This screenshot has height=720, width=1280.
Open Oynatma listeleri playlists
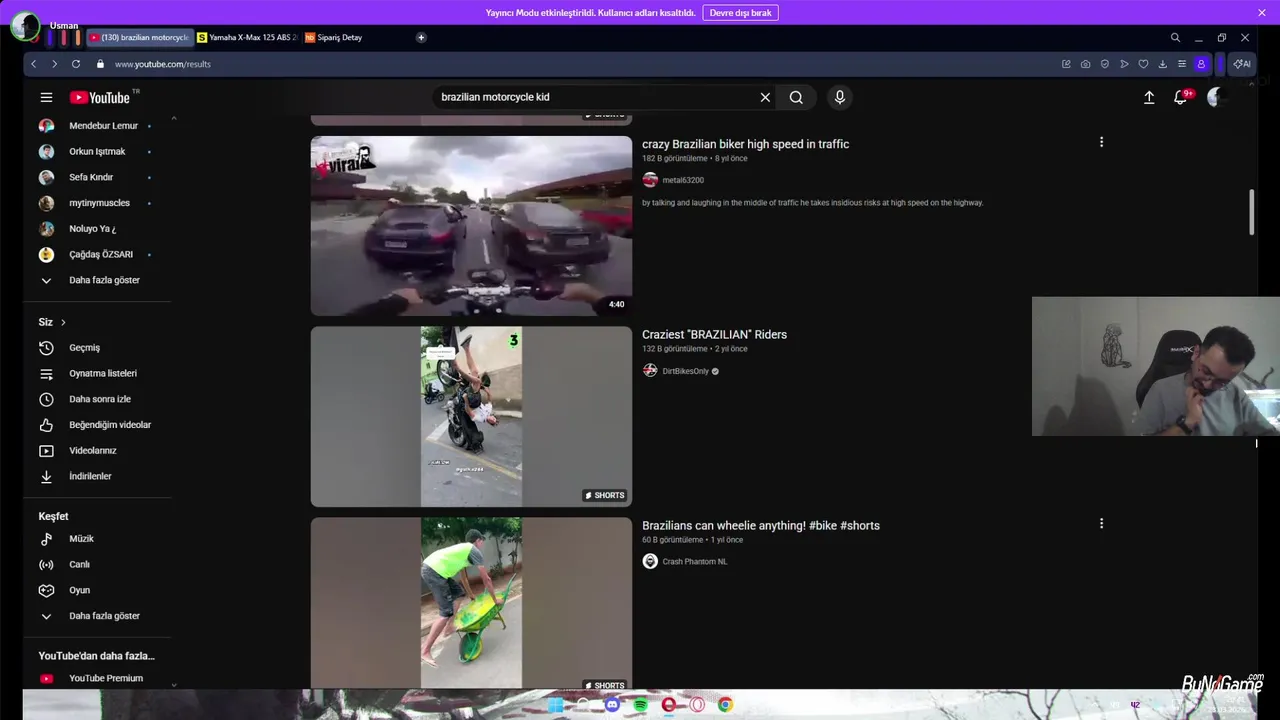coord(103,373)
